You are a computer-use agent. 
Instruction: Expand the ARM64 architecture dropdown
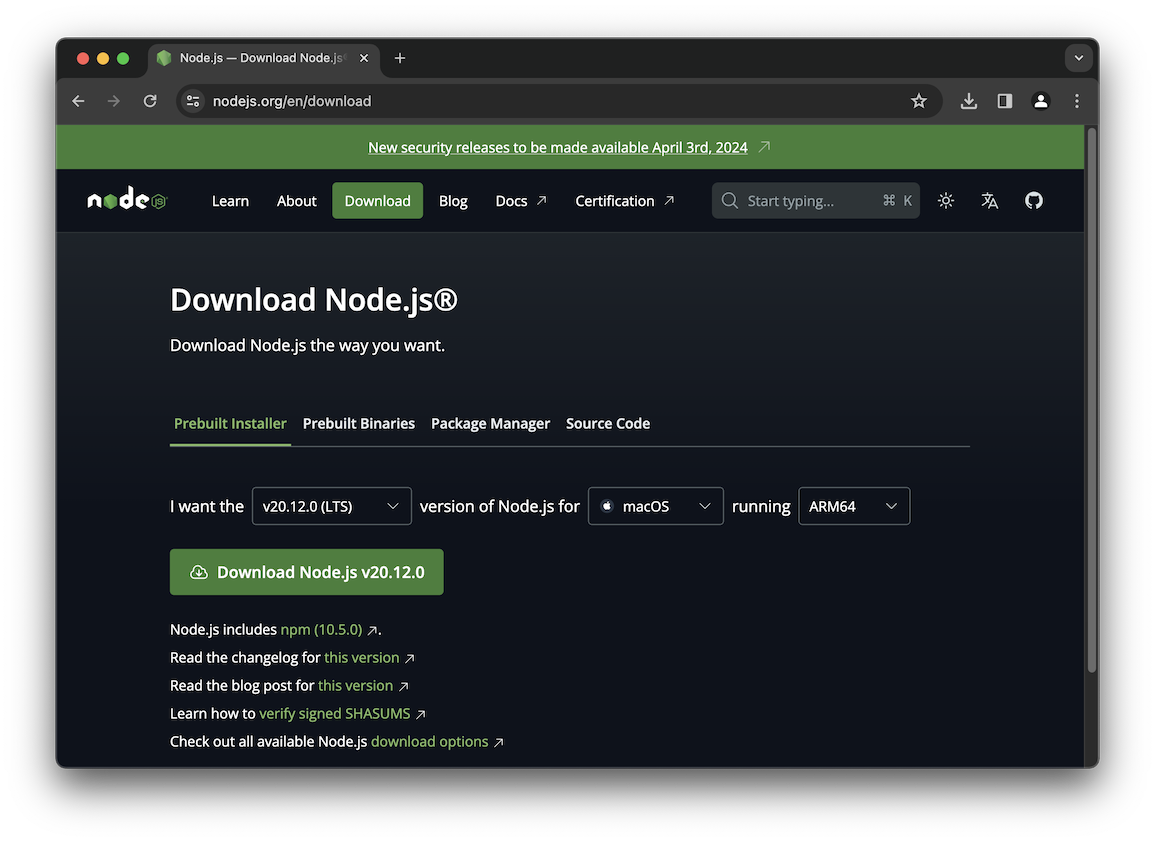click(854, 506)
